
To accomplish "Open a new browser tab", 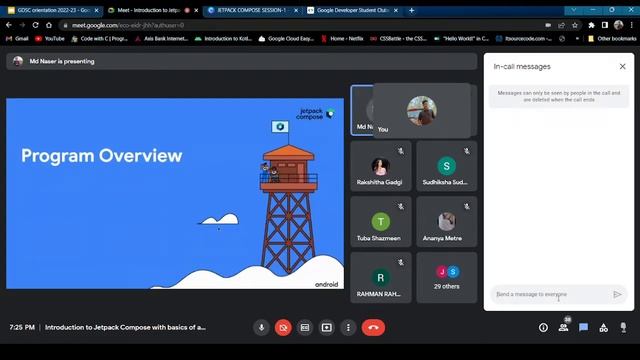I will click(411, 10).
